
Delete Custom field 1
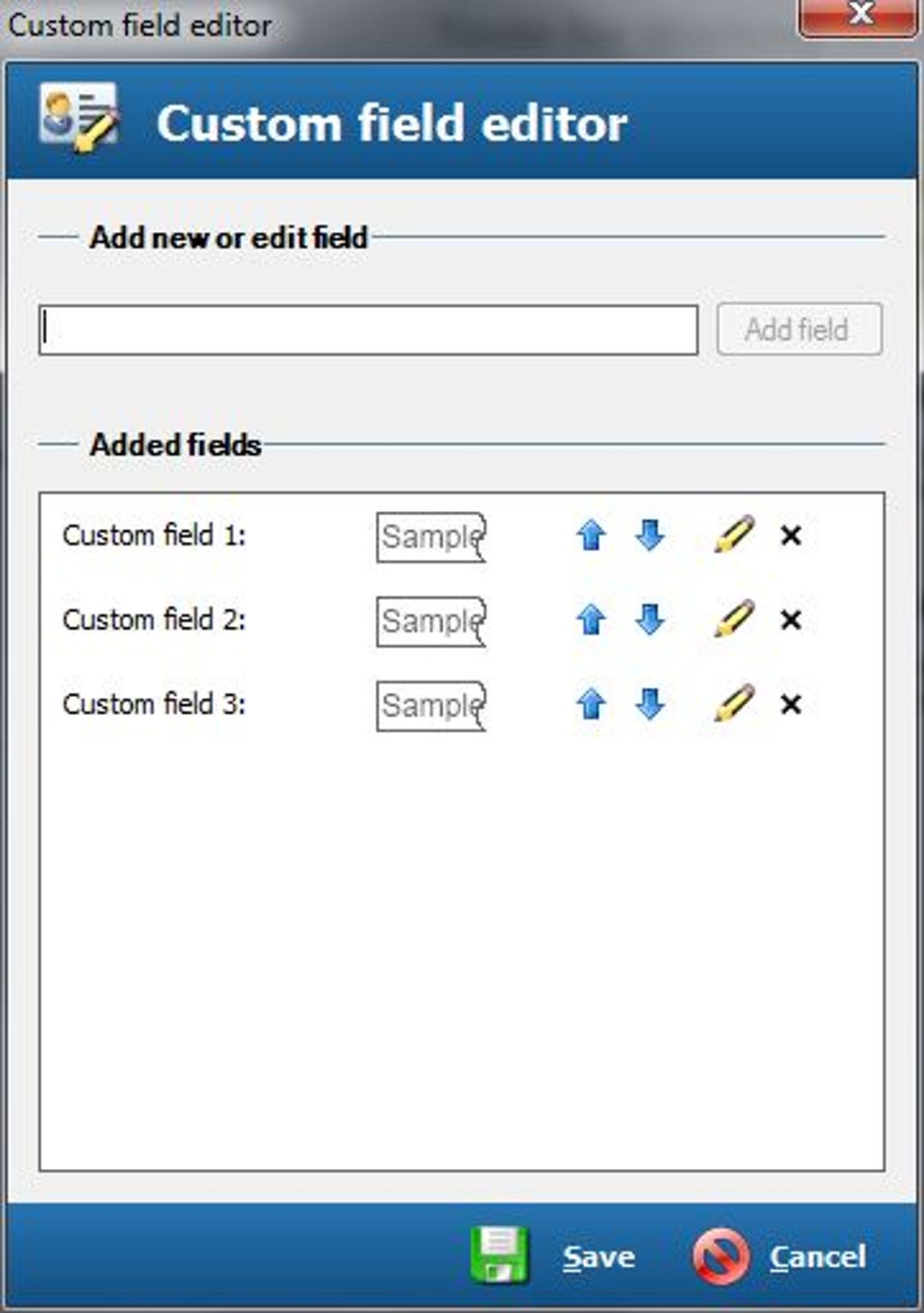[791, 536]
